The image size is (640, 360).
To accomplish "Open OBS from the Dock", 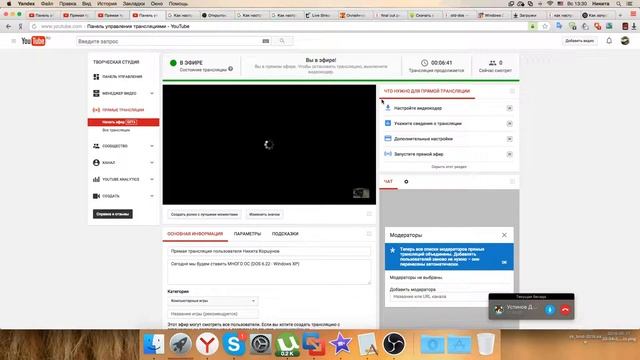I will 394,344.
